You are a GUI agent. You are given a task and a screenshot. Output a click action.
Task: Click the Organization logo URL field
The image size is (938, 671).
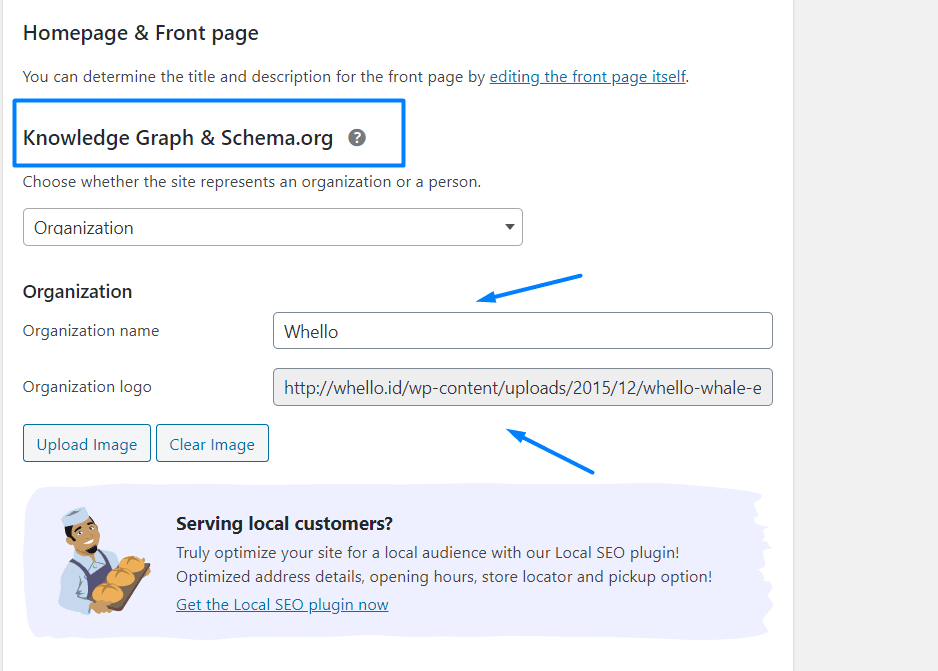click(522, 387)
